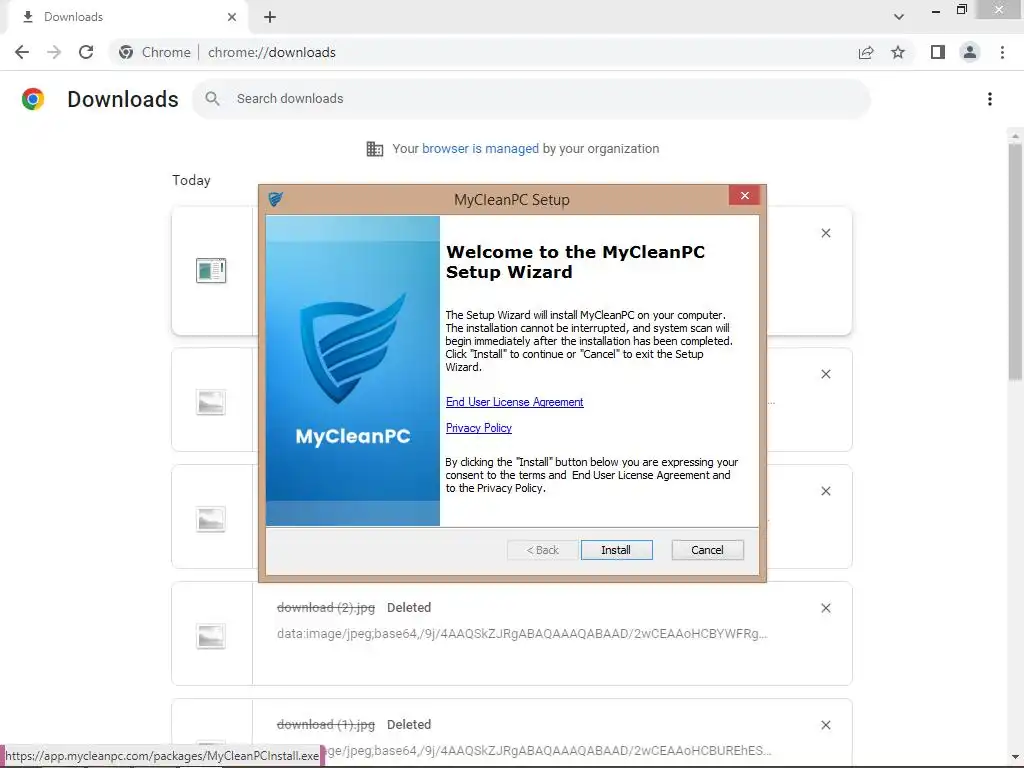Open the Chrome profile avatar

pyautogui.click(x=970, y=52)
